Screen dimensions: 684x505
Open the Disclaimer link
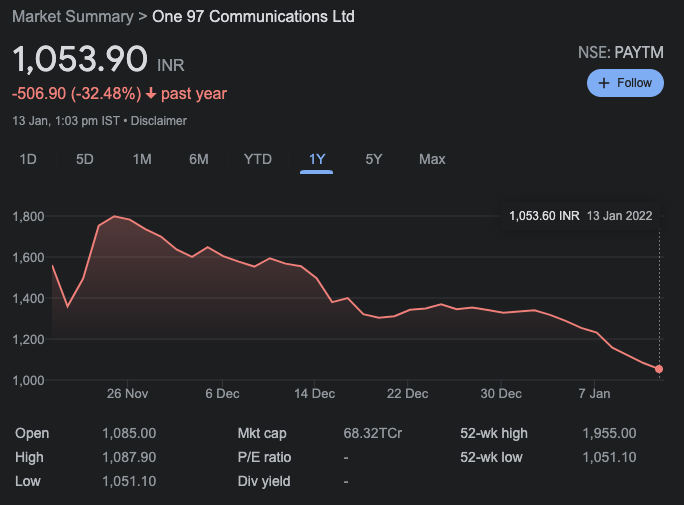coord(159,121)
